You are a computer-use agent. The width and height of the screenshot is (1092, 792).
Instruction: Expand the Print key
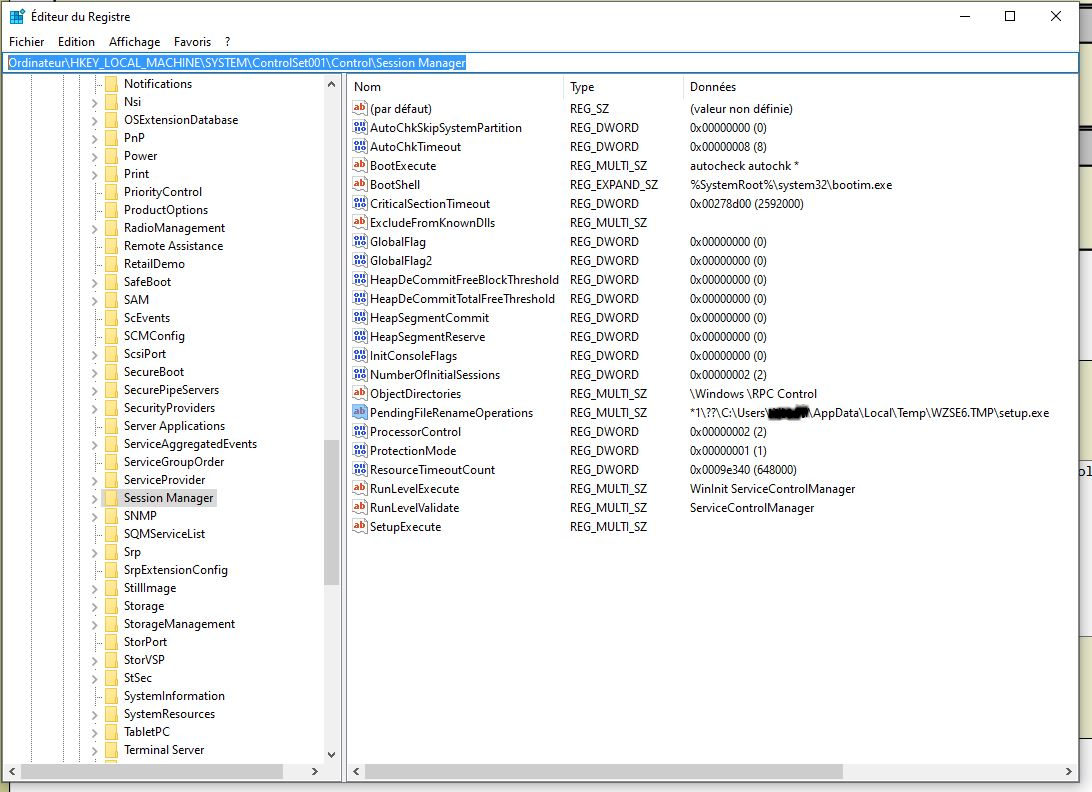tap(95, 174)
